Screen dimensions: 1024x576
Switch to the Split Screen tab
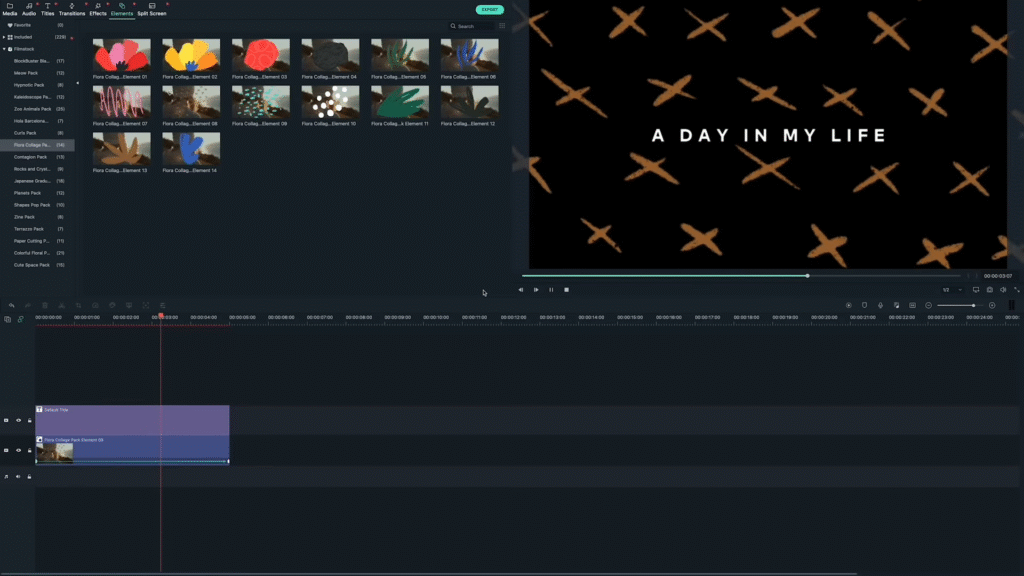(x=152, y=10)
